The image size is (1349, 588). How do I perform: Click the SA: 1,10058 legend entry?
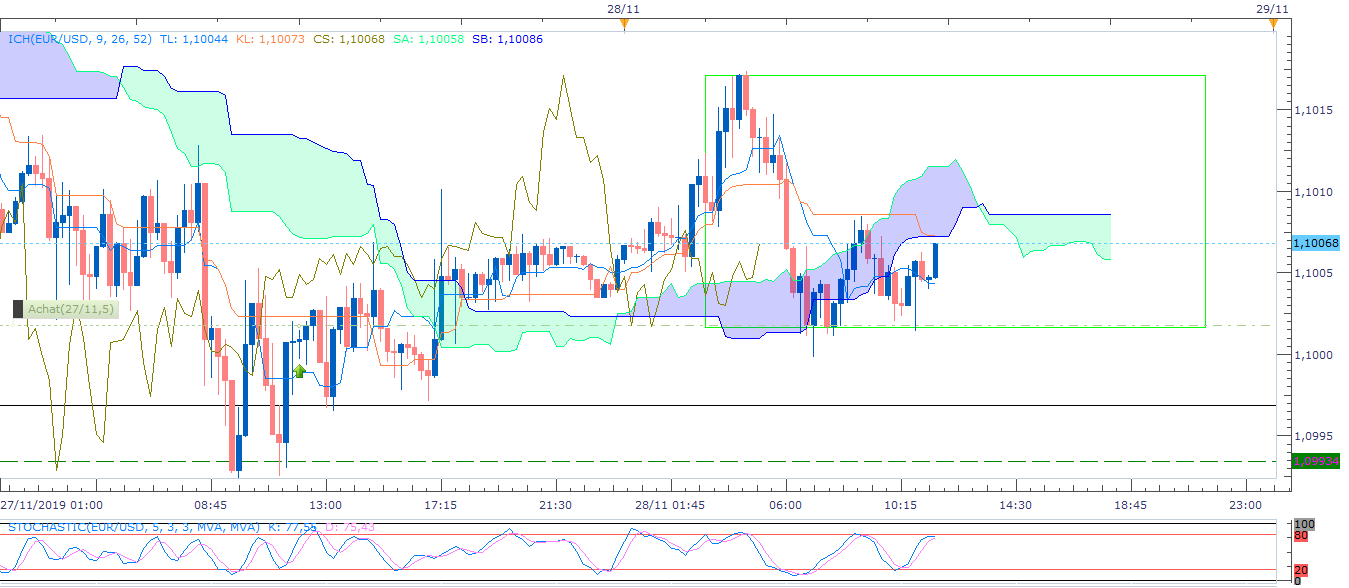(429, 39)
